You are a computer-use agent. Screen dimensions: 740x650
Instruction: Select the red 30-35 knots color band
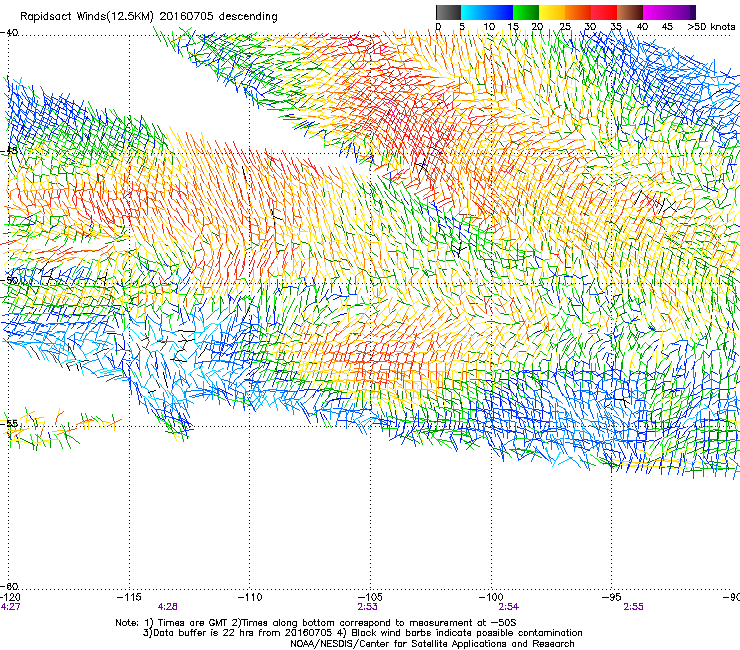(x=604, y=12)
